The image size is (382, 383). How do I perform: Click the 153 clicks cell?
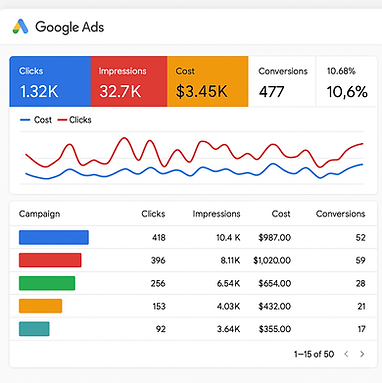point(159,306)
